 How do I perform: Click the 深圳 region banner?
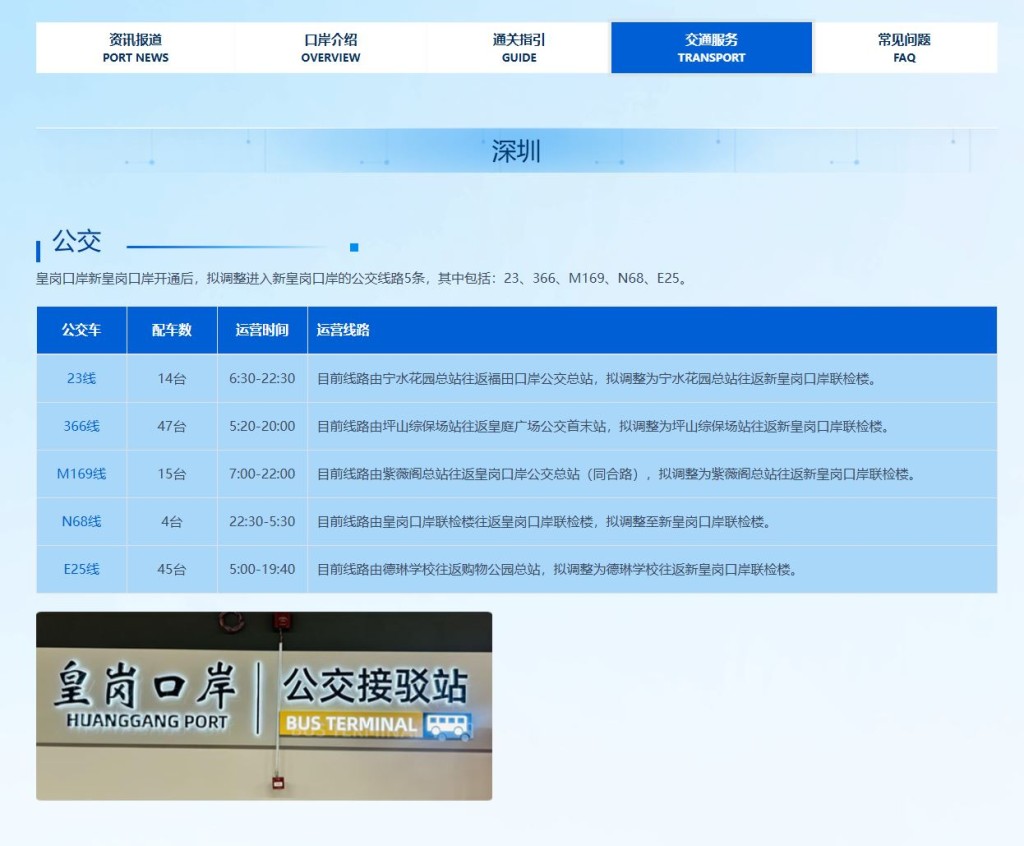[x=516, y=151]
